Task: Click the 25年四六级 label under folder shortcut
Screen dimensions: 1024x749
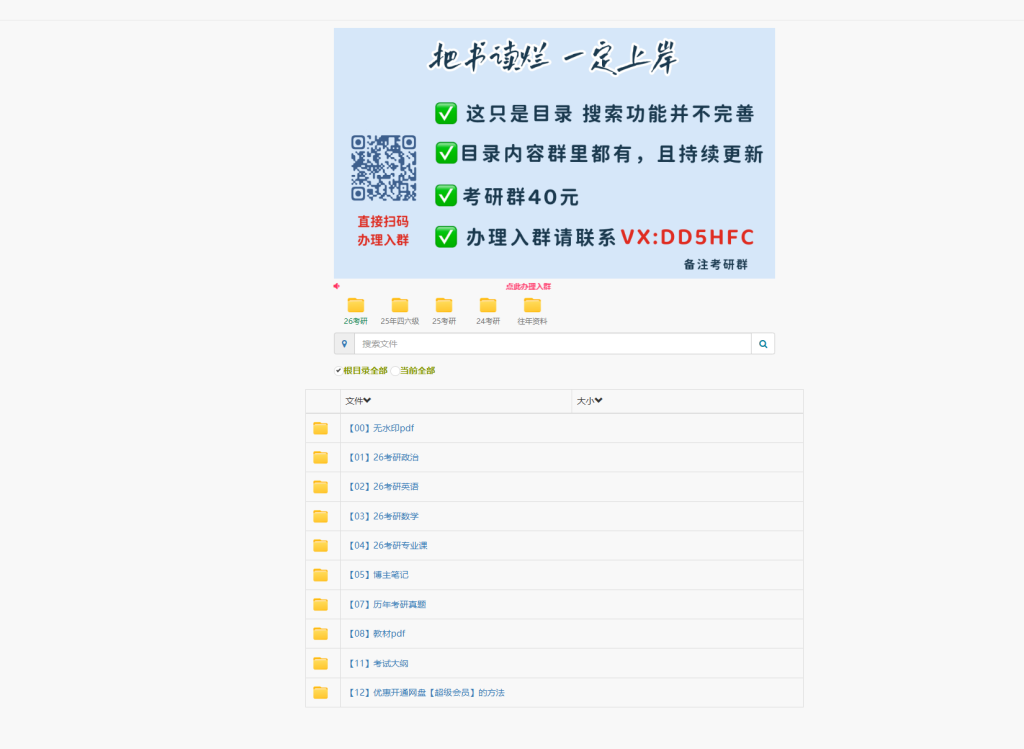Action: point(400,321)
